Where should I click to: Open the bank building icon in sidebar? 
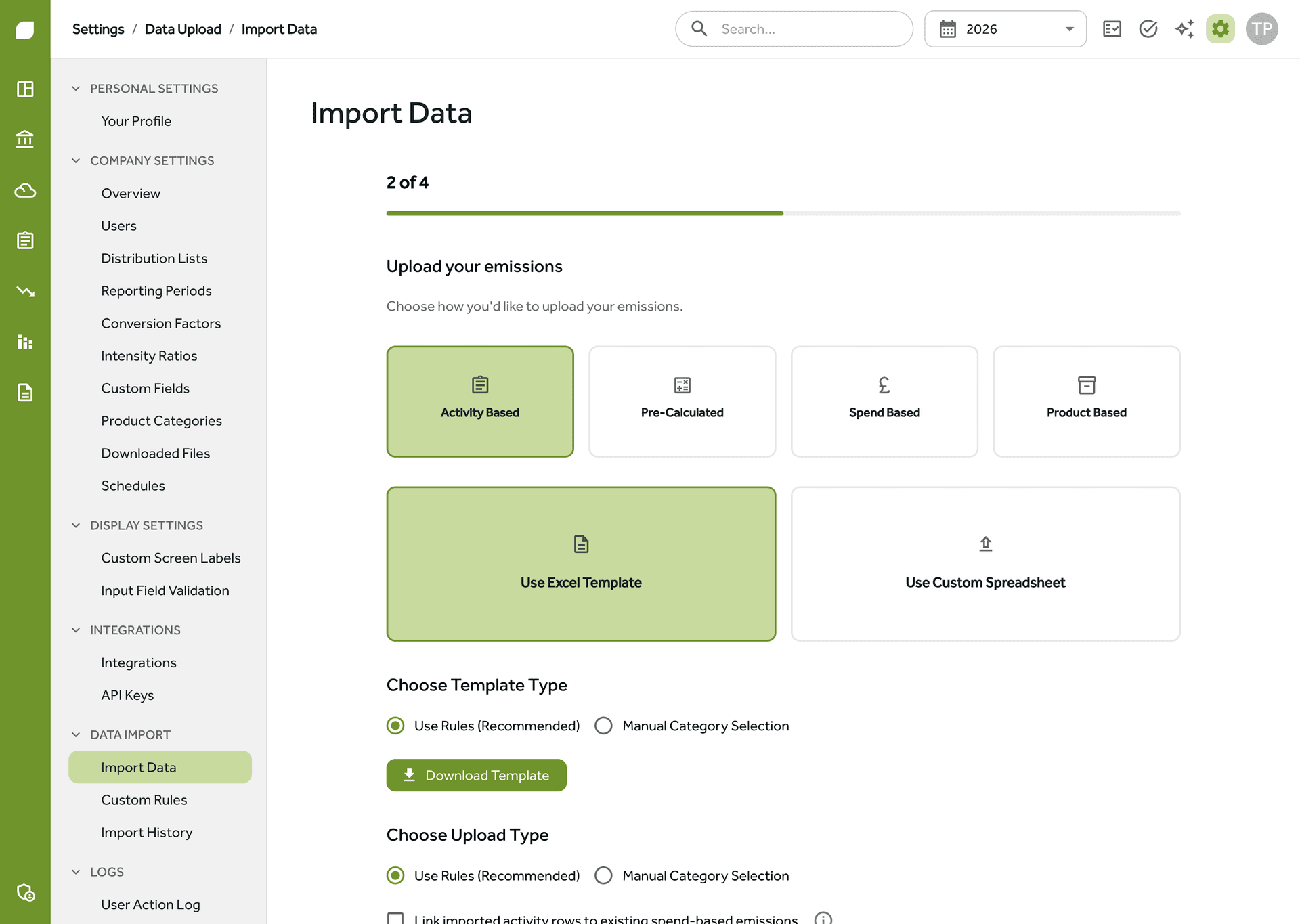pyautogui.click(x=25, y=139)
